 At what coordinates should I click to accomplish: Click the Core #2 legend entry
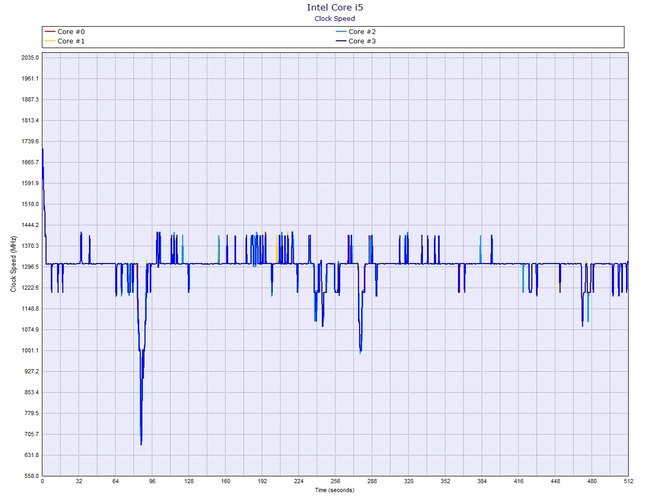tap(356, 32)
